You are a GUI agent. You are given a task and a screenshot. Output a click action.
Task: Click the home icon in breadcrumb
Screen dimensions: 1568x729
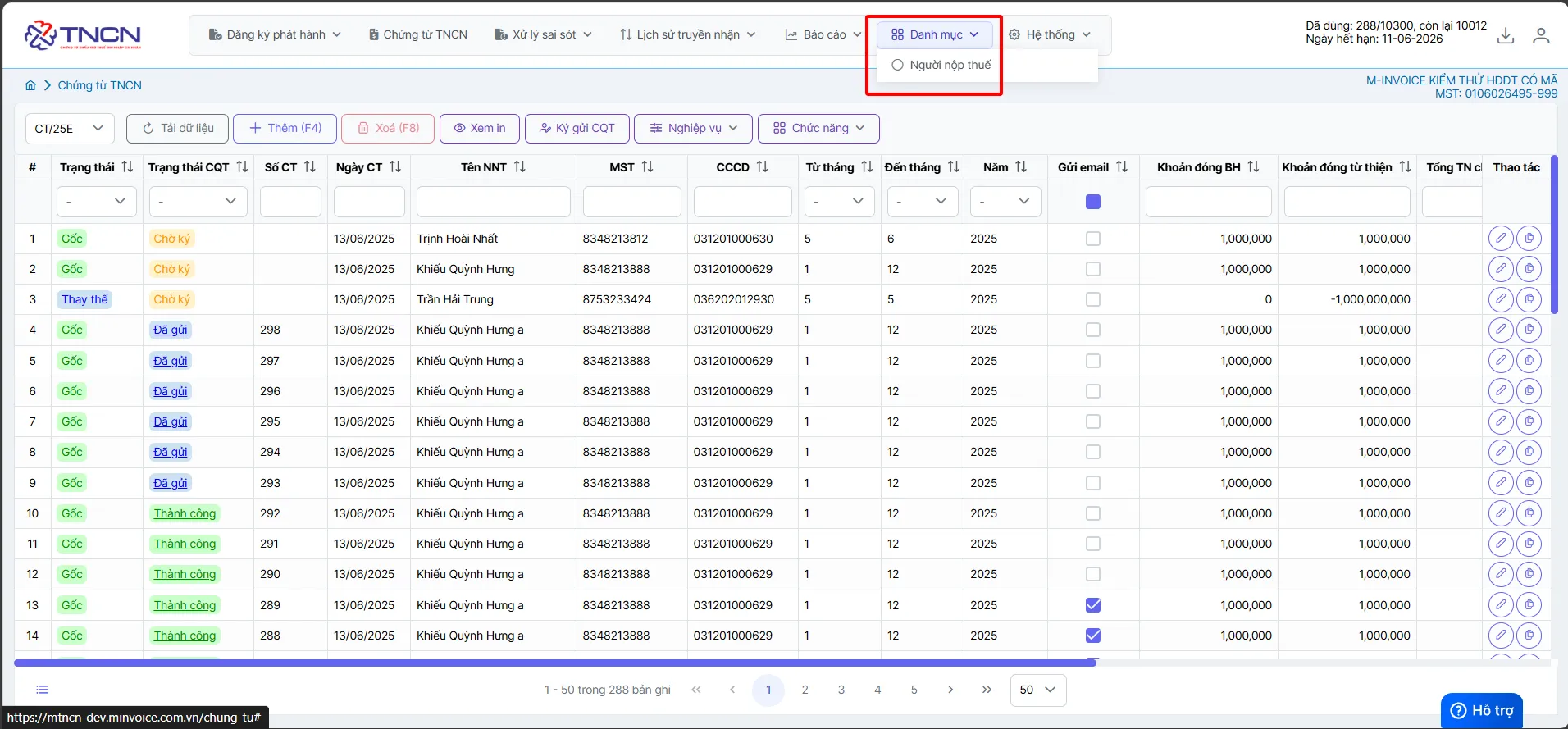coord(30,85)
